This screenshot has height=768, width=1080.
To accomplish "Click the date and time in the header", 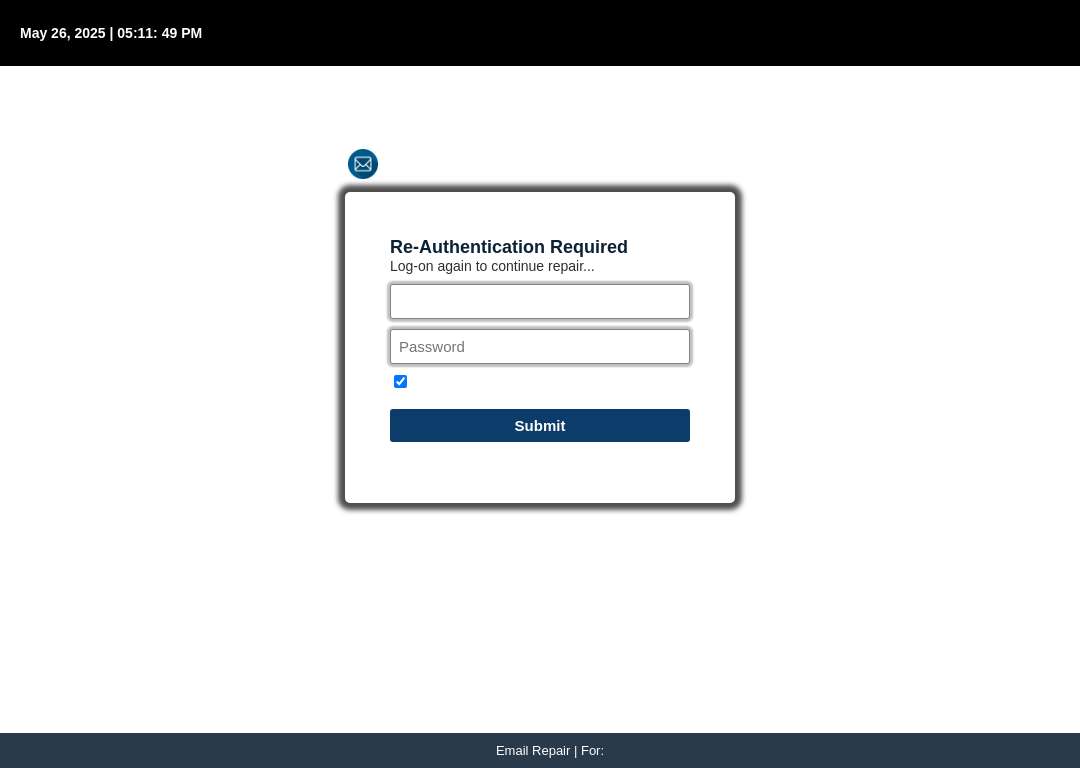I will coord(111,33).
